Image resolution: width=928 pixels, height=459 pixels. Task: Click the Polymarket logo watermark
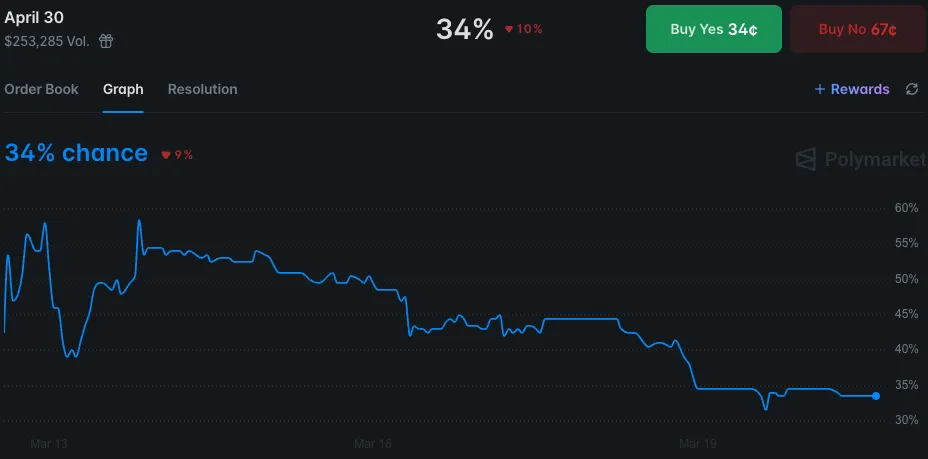[x=860, y=159]
